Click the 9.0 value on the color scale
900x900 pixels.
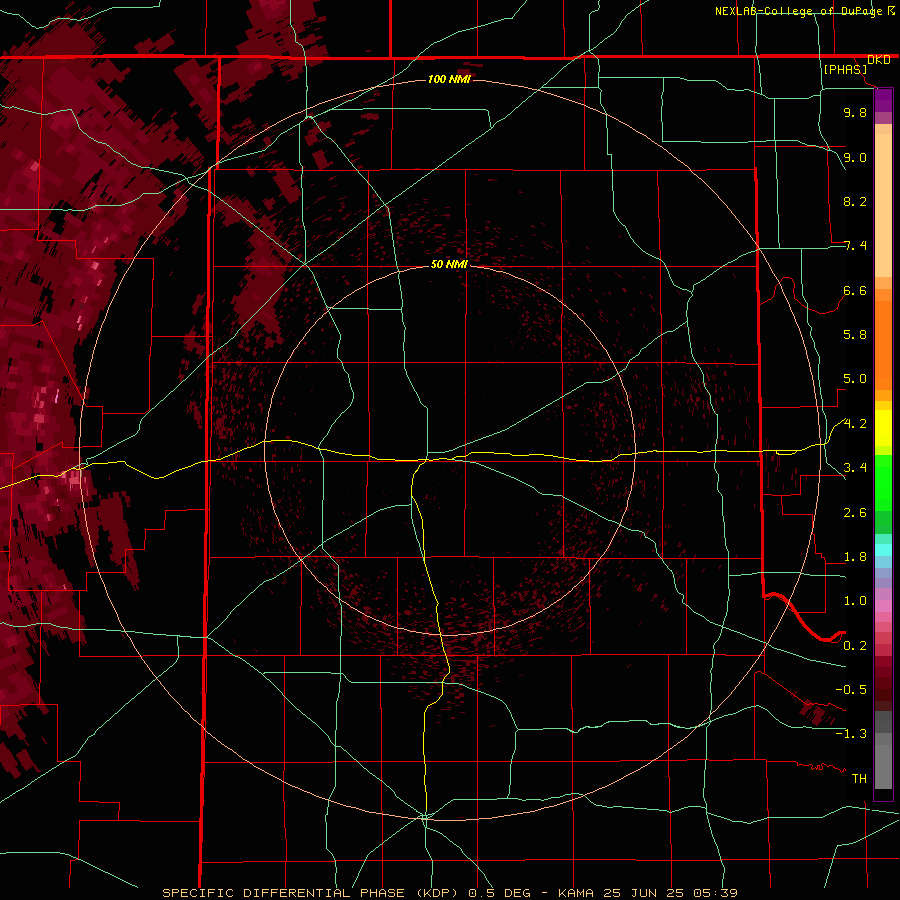pyautogui.click(x=855, y=157)
